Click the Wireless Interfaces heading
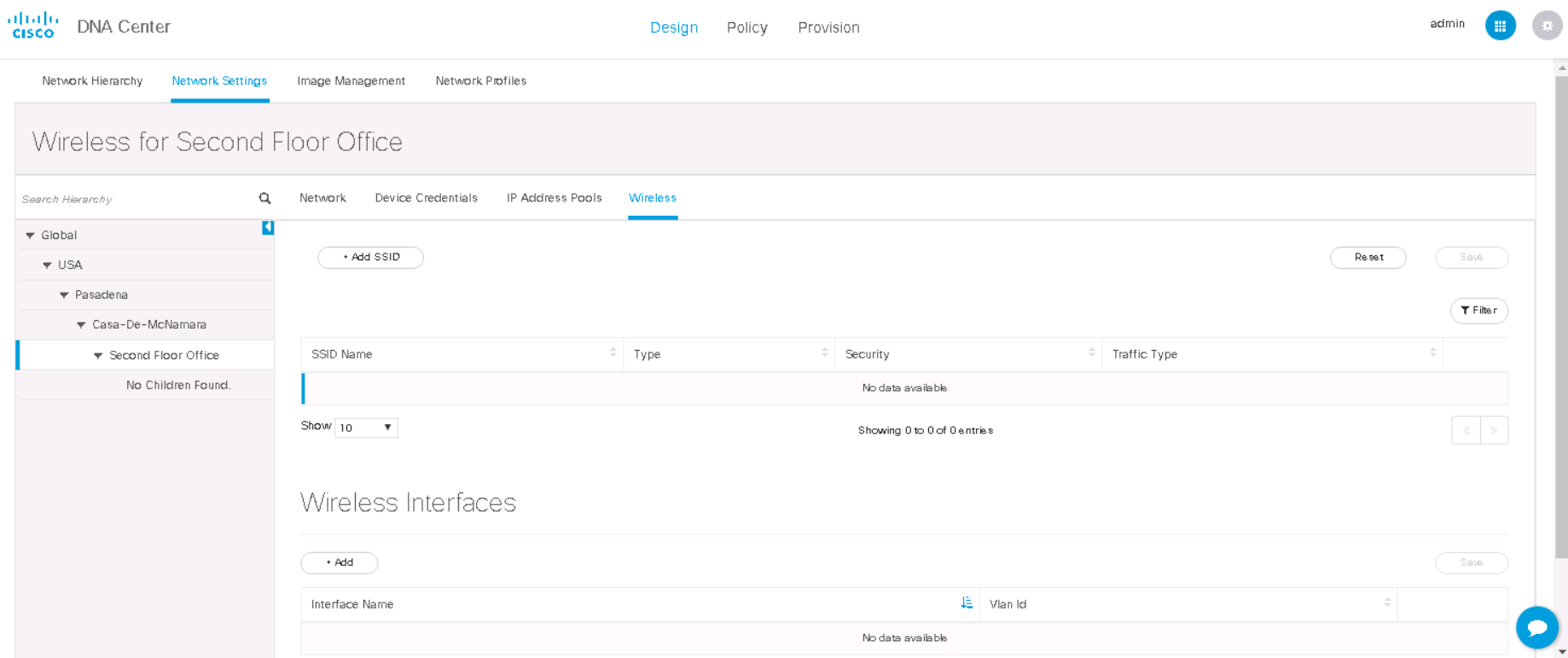1568x658 pixels. point(408,503)
